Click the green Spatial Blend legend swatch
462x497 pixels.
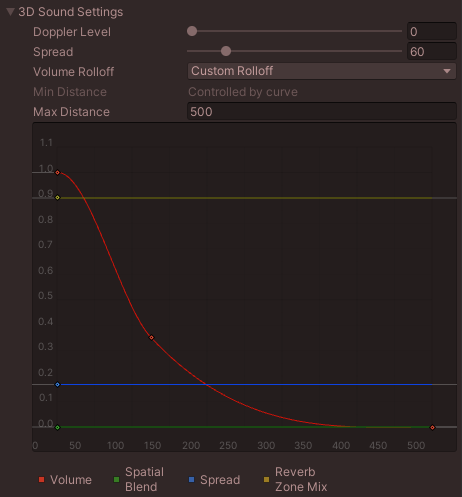[116, 480]
